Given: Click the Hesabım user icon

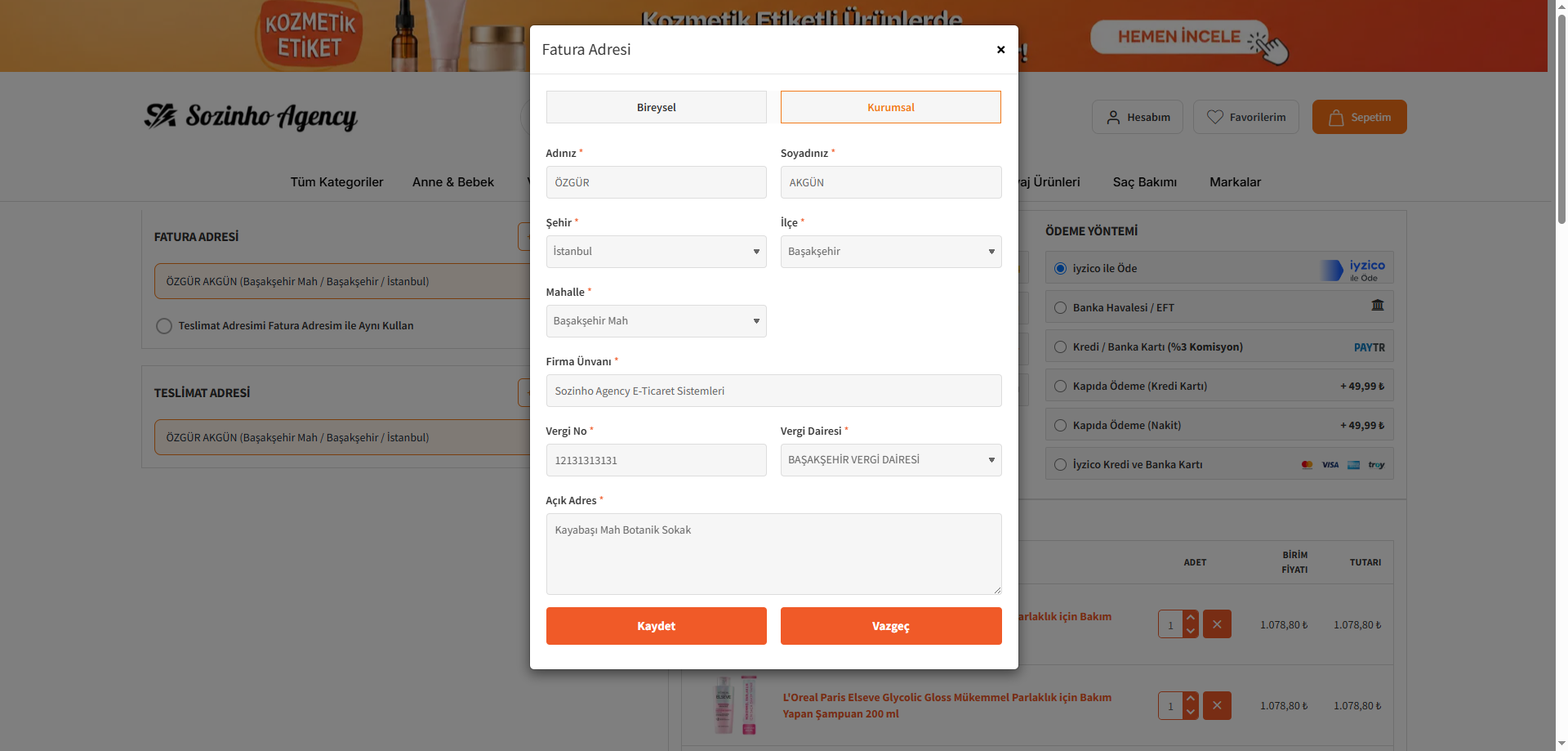Looking at the screenshot, I should click(x=1113, y=118).
